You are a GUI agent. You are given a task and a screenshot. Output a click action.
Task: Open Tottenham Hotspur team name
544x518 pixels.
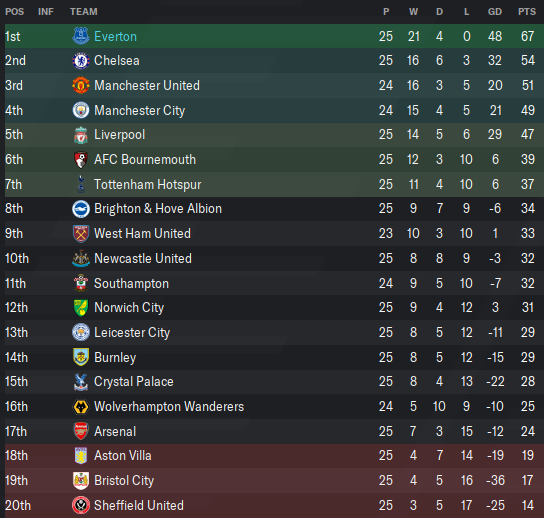pos(147,185)
